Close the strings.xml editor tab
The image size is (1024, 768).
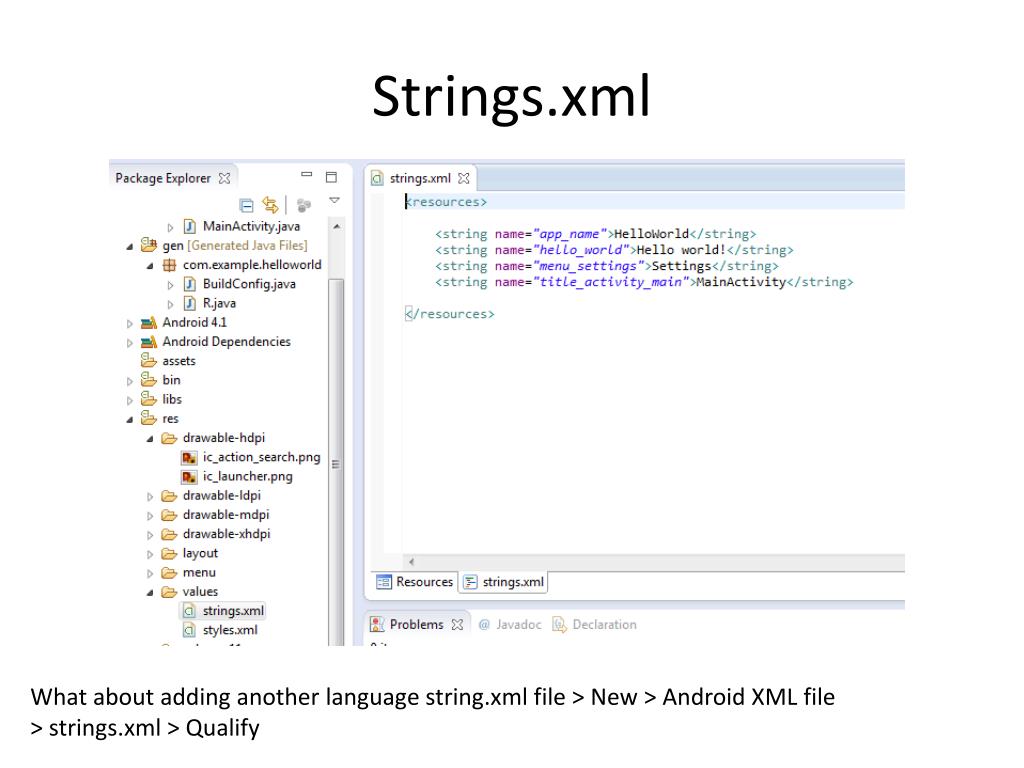[x=463, y=179]
